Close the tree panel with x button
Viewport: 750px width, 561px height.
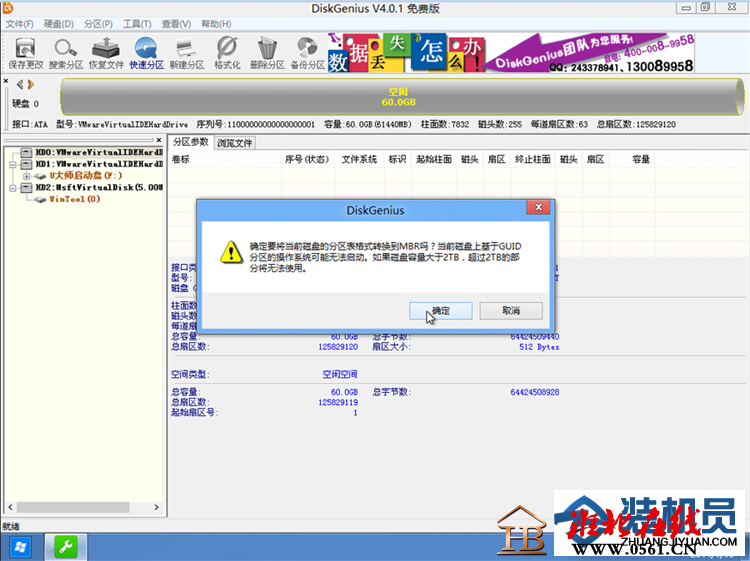coord(159,140)
